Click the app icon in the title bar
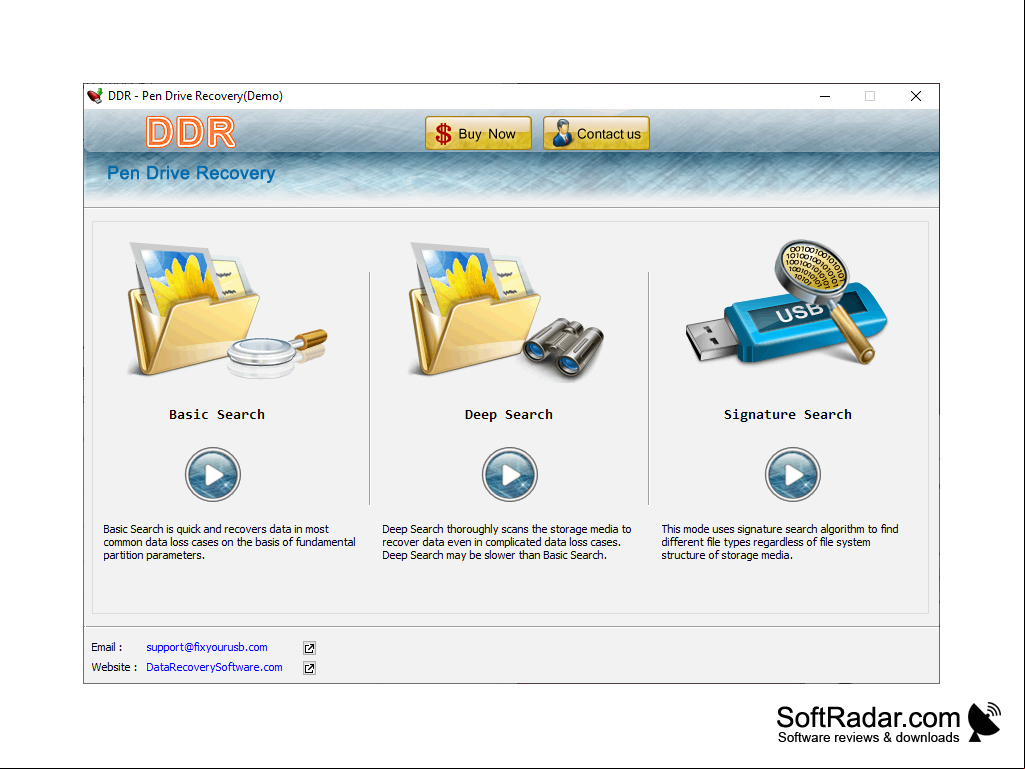Image resolution: width=1025 pixels, height=769 pixels. tap(95, 96)
